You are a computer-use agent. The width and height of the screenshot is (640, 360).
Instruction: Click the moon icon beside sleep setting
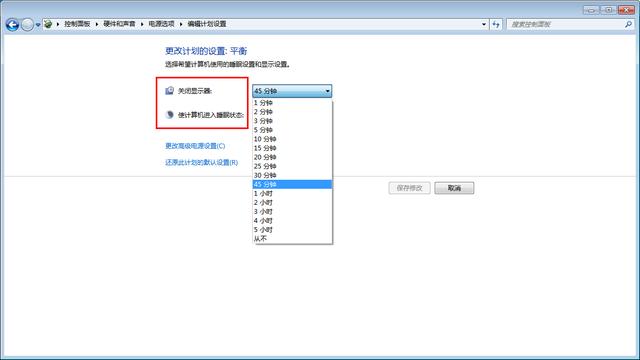coord(169,115)
